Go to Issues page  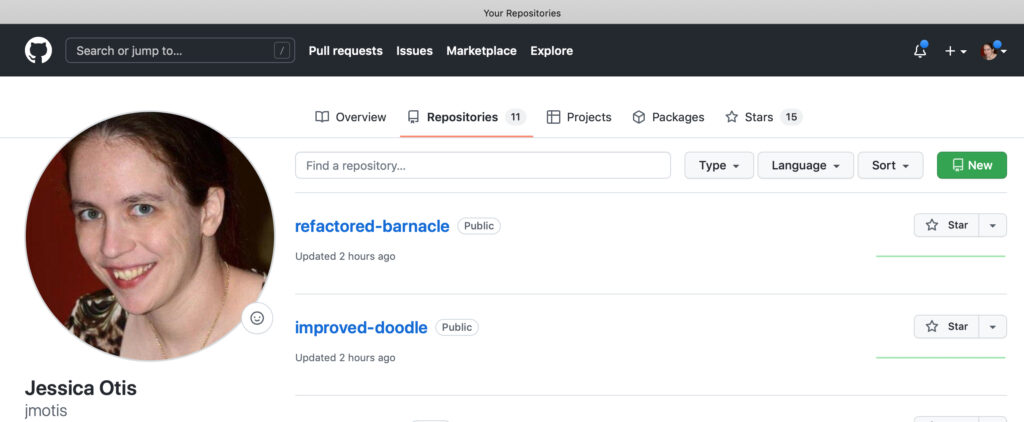[x=414, y=51]
